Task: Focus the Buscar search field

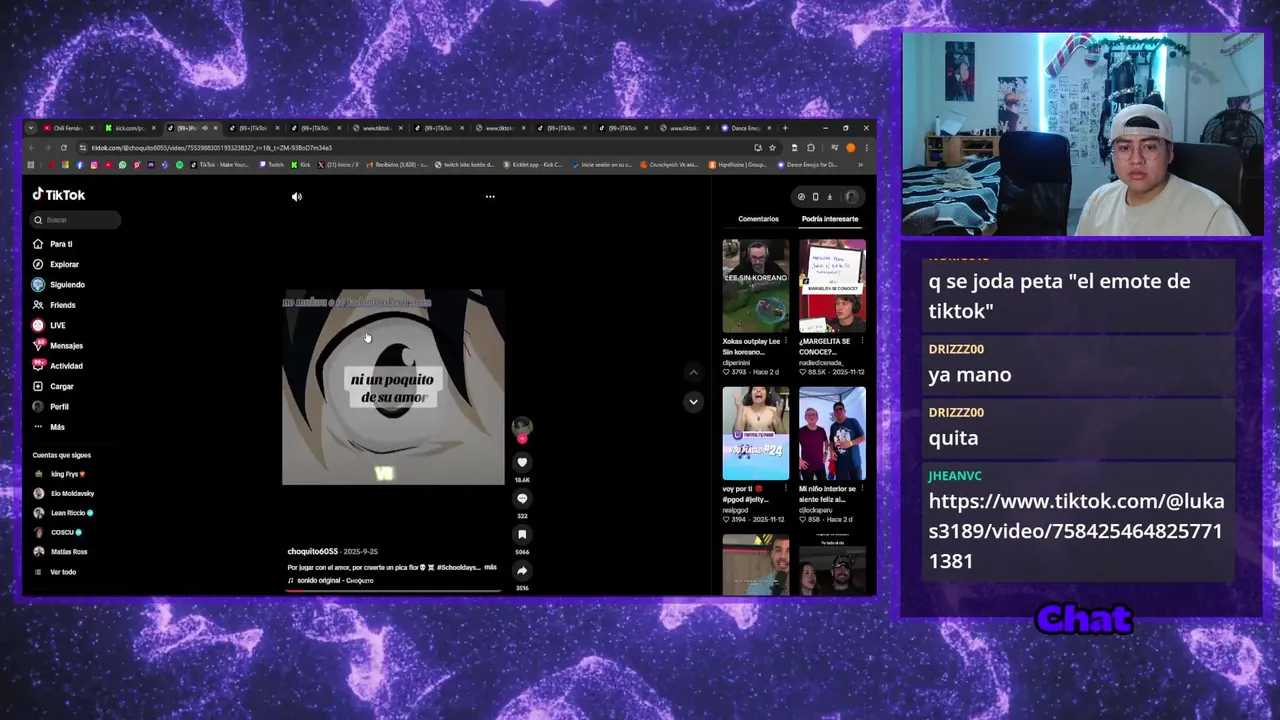Action: [x=76, y=220]
